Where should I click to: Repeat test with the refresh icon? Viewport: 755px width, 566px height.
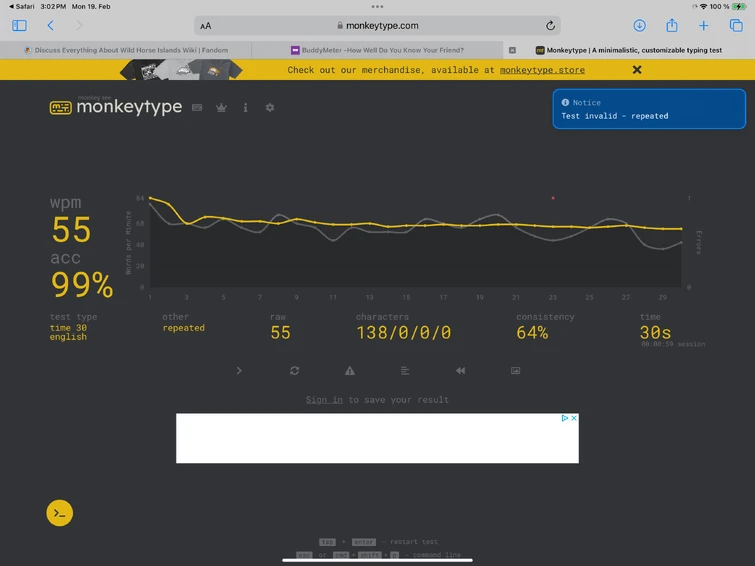[295, 370]
